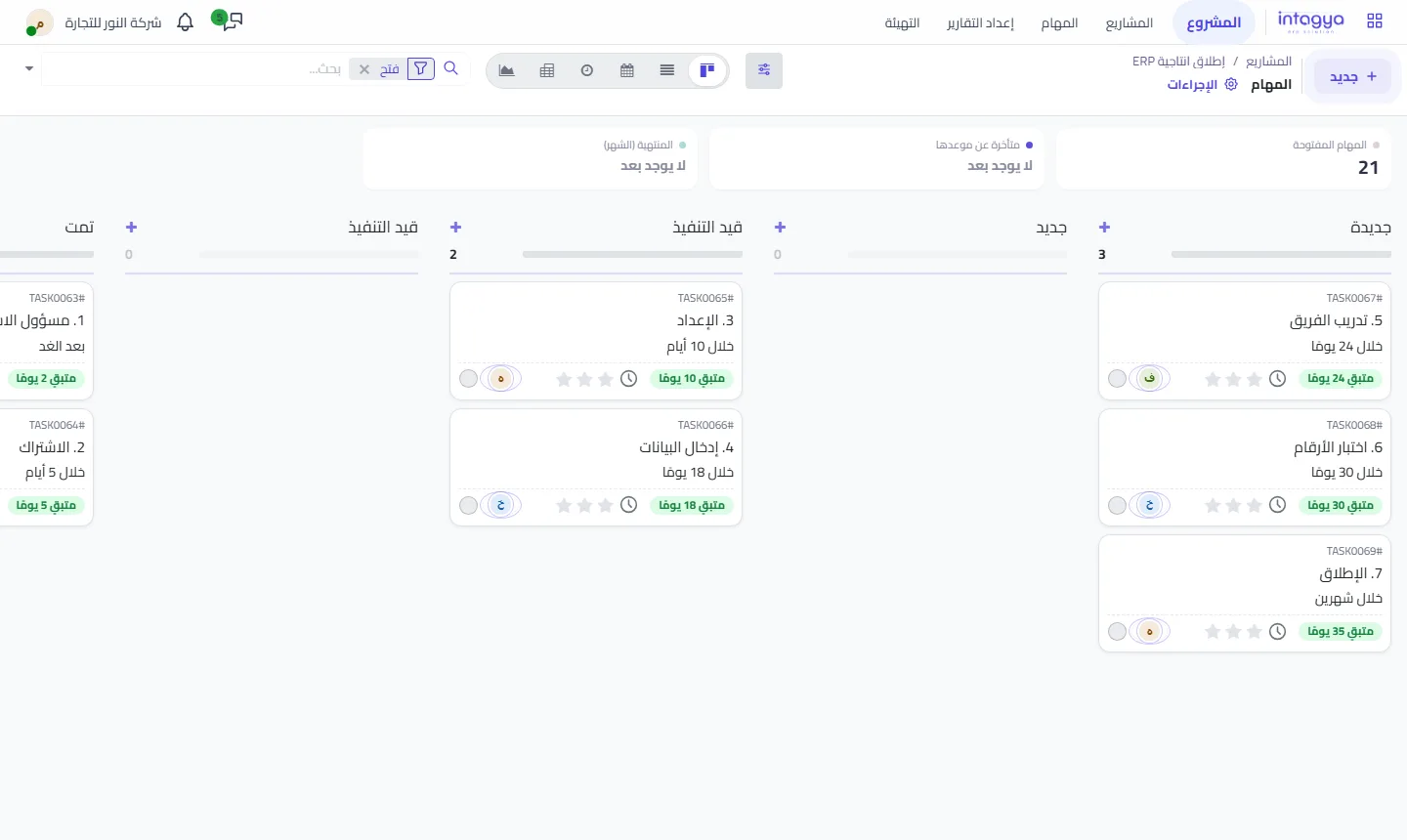
Task: Switch to the Kanban view icon
Action: pyautogui.click(x=707, y=70)
